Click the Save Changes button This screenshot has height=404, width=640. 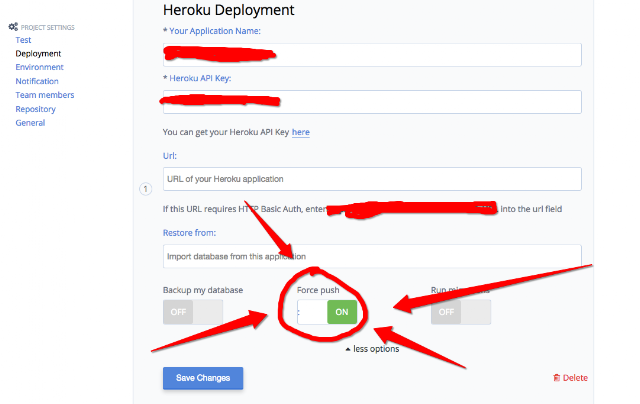tap(203, 378)
